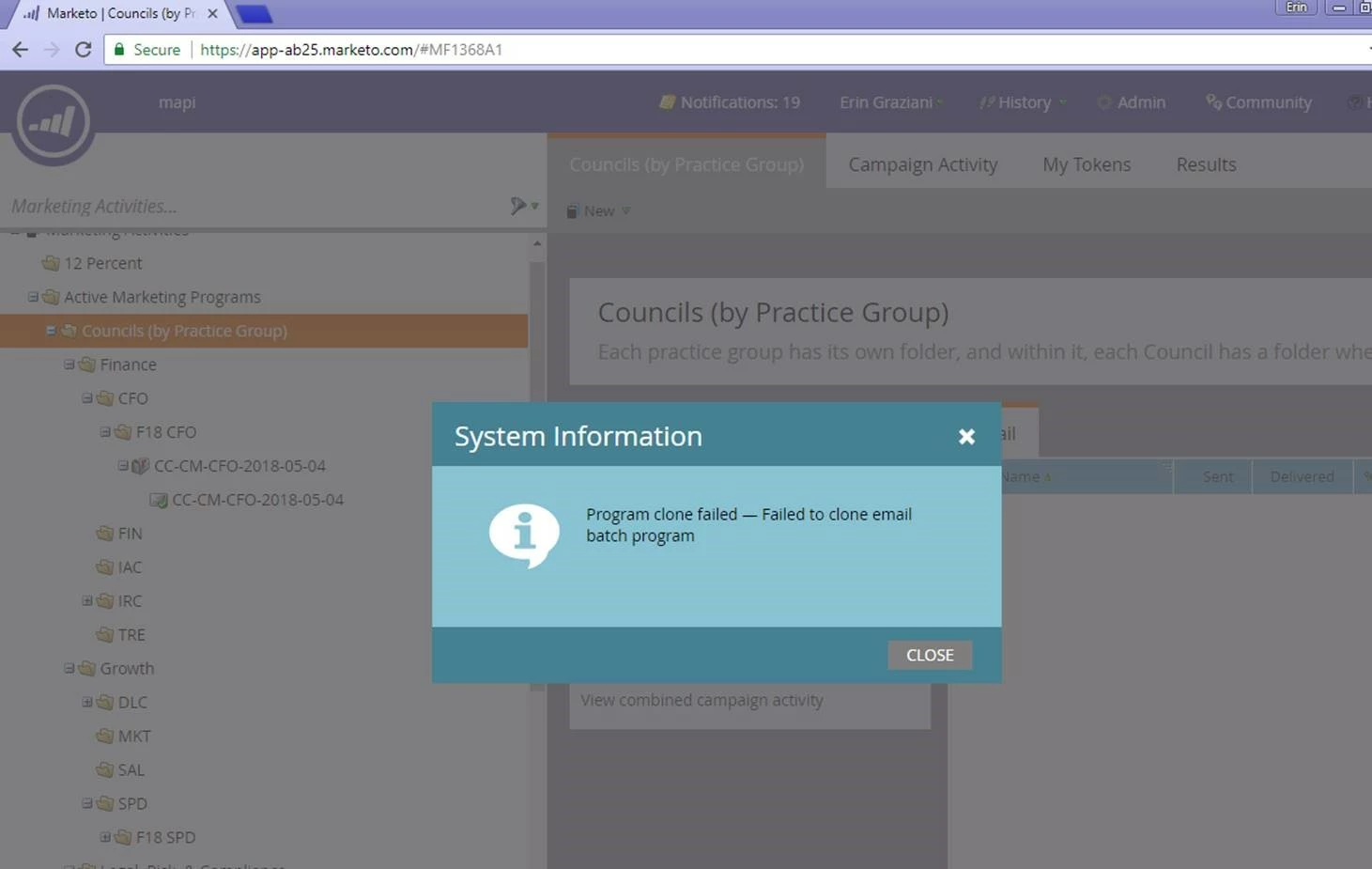Click the IAC folder icon
Viewport: 1372px width, 869px height.
click(x=104, y=567)
